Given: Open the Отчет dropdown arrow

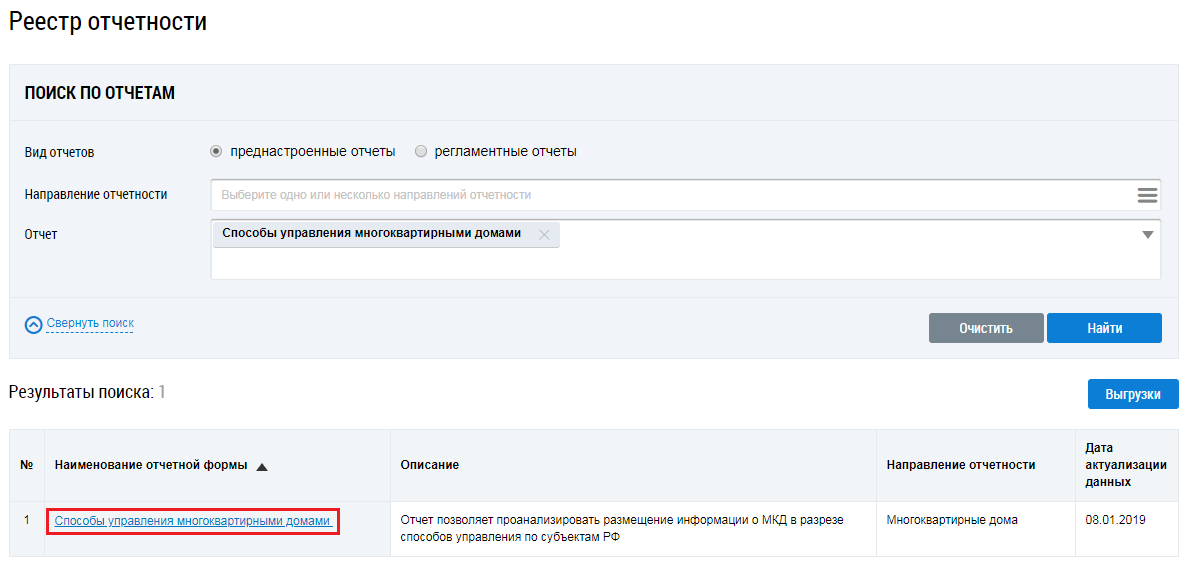Looking at the screenshot, I should tap(1147, 235).
